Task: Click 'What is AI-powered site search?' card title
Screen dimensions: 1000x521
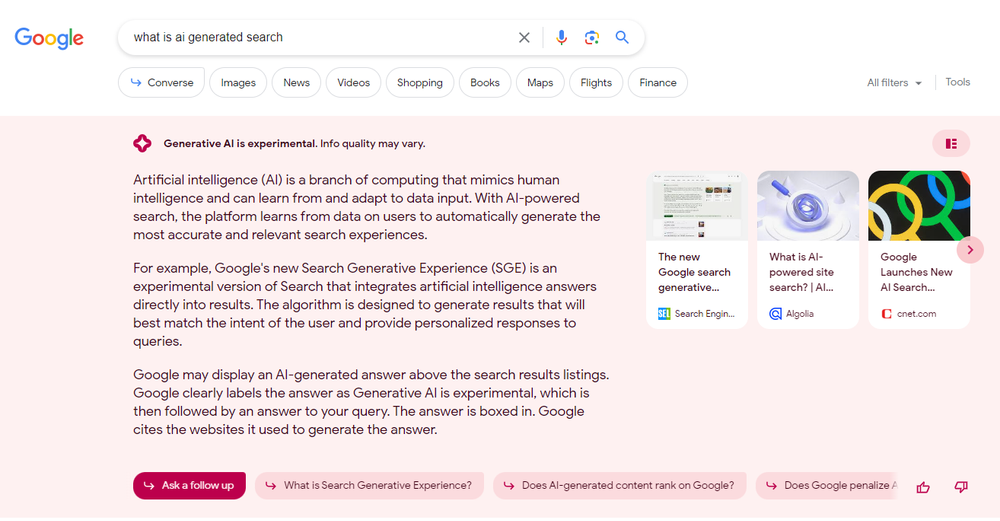Action: (x=802, y=272)
